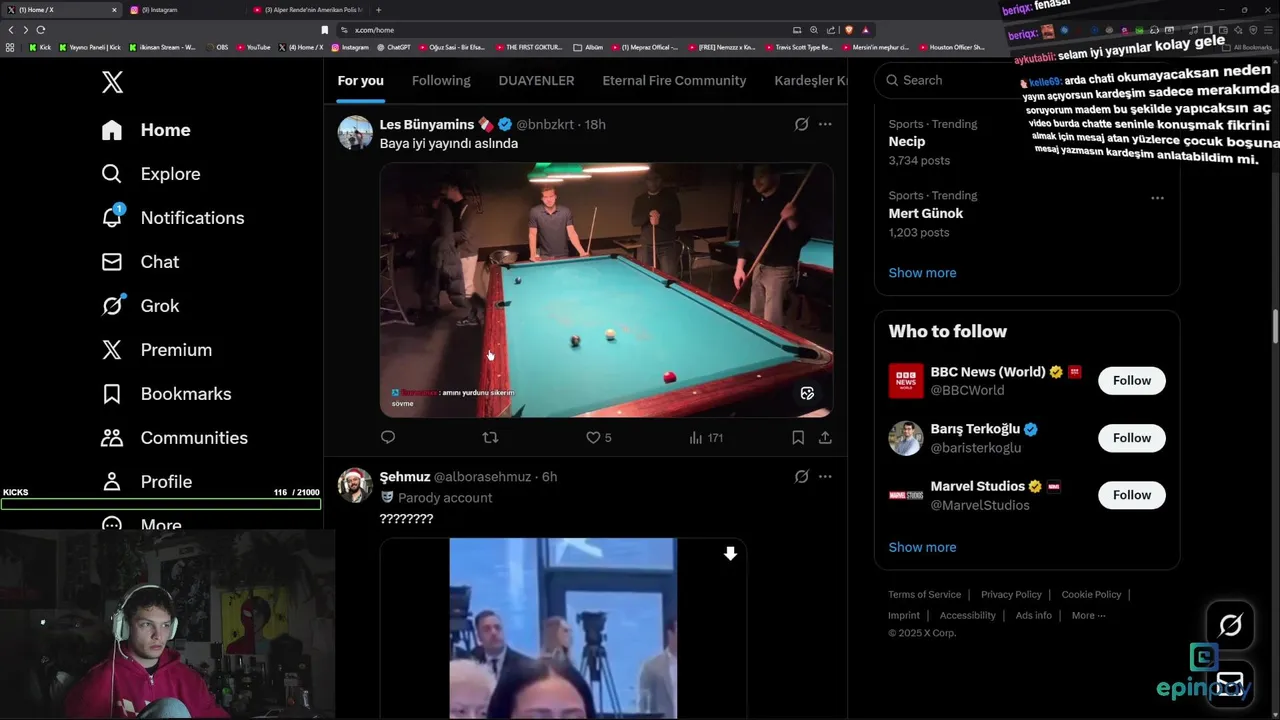Open Privacy Policy link
This screenshot has height=720, width=1280.
(x=1011, y=594)
